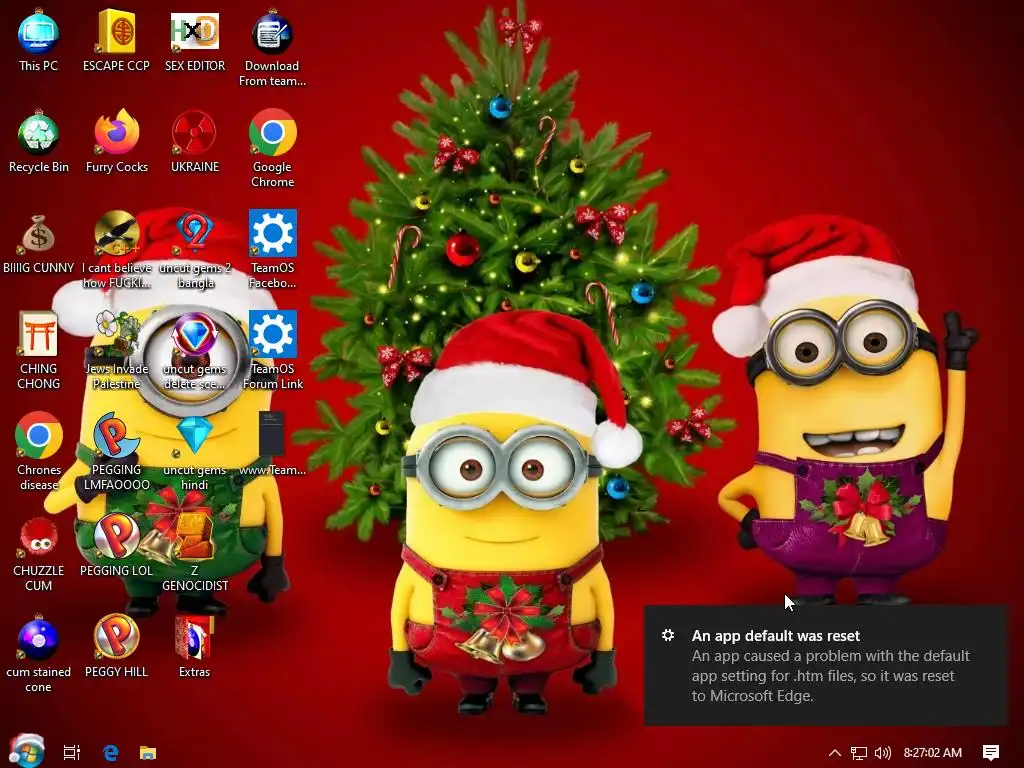The width and height of the screenshot is (1024, 768).
Task: Select the Extras desktop icon
Action: [195, 647]
